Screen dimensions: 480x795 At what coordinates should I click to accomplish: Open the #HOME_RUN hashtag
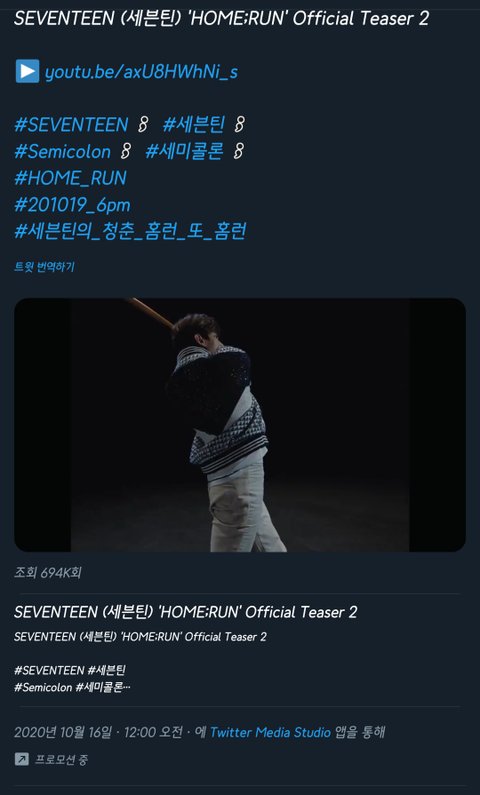70,178
